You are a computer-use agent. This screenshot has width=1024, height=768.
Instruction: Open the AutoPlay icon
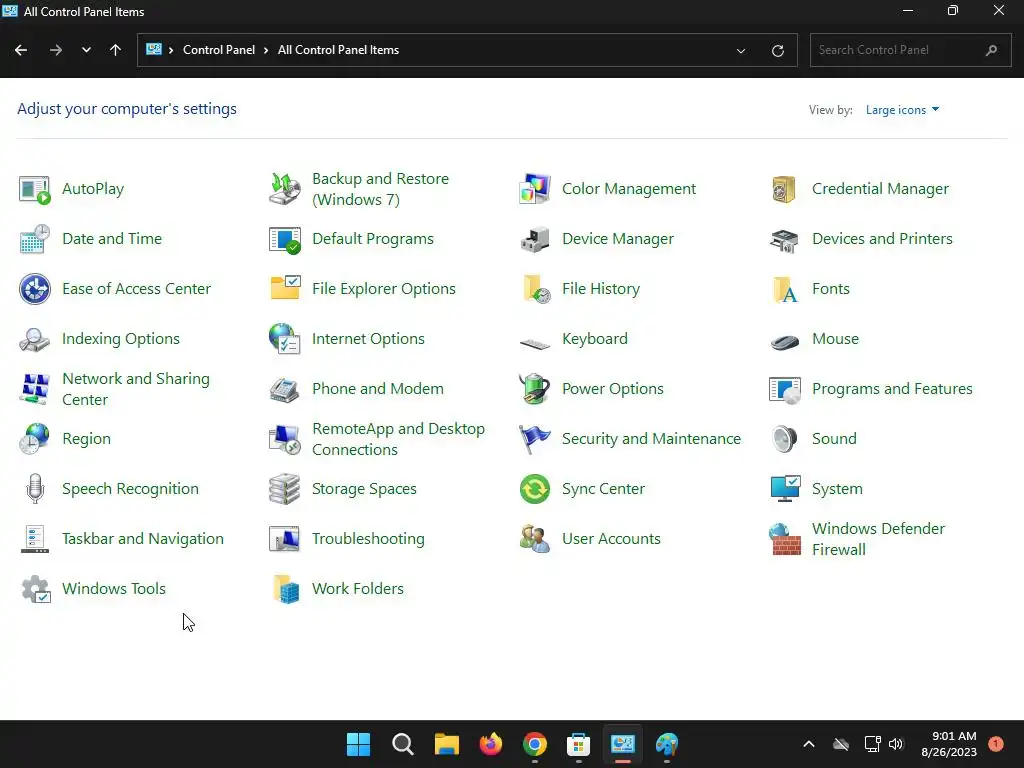pyautogui.click(x=35, y=189)
